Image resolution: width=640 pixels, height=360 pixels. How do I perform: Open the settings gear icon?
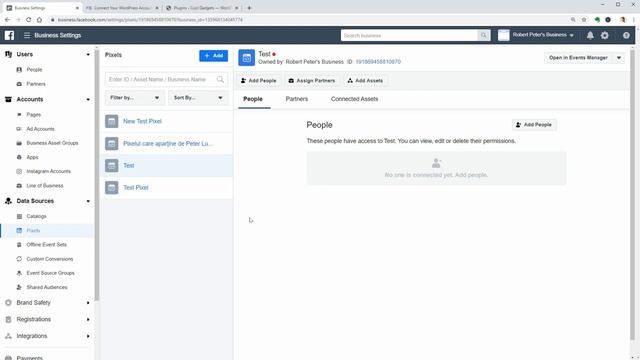coord(604,36)
